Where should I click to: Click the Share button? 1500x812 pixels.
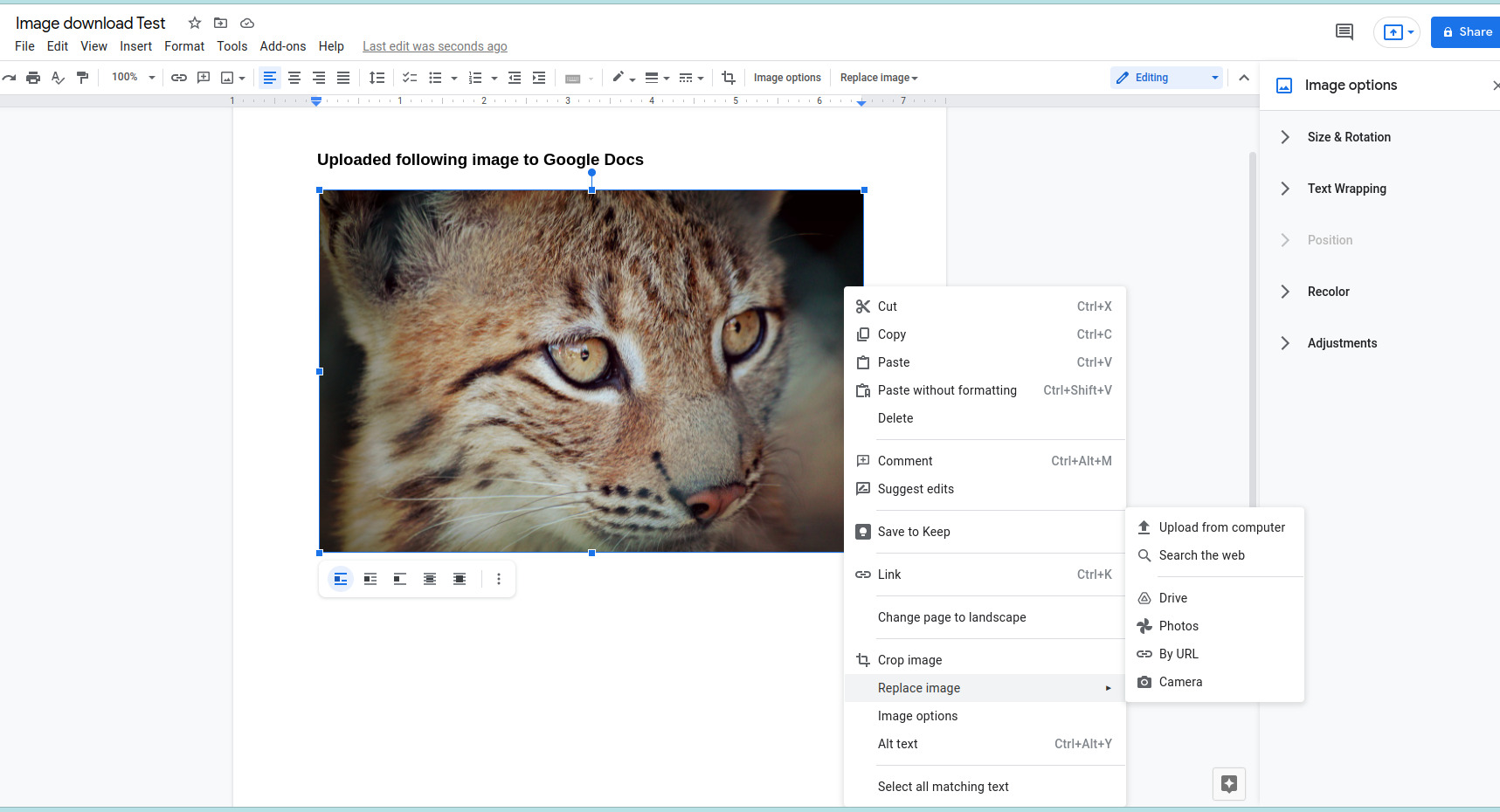(1465, 31)
